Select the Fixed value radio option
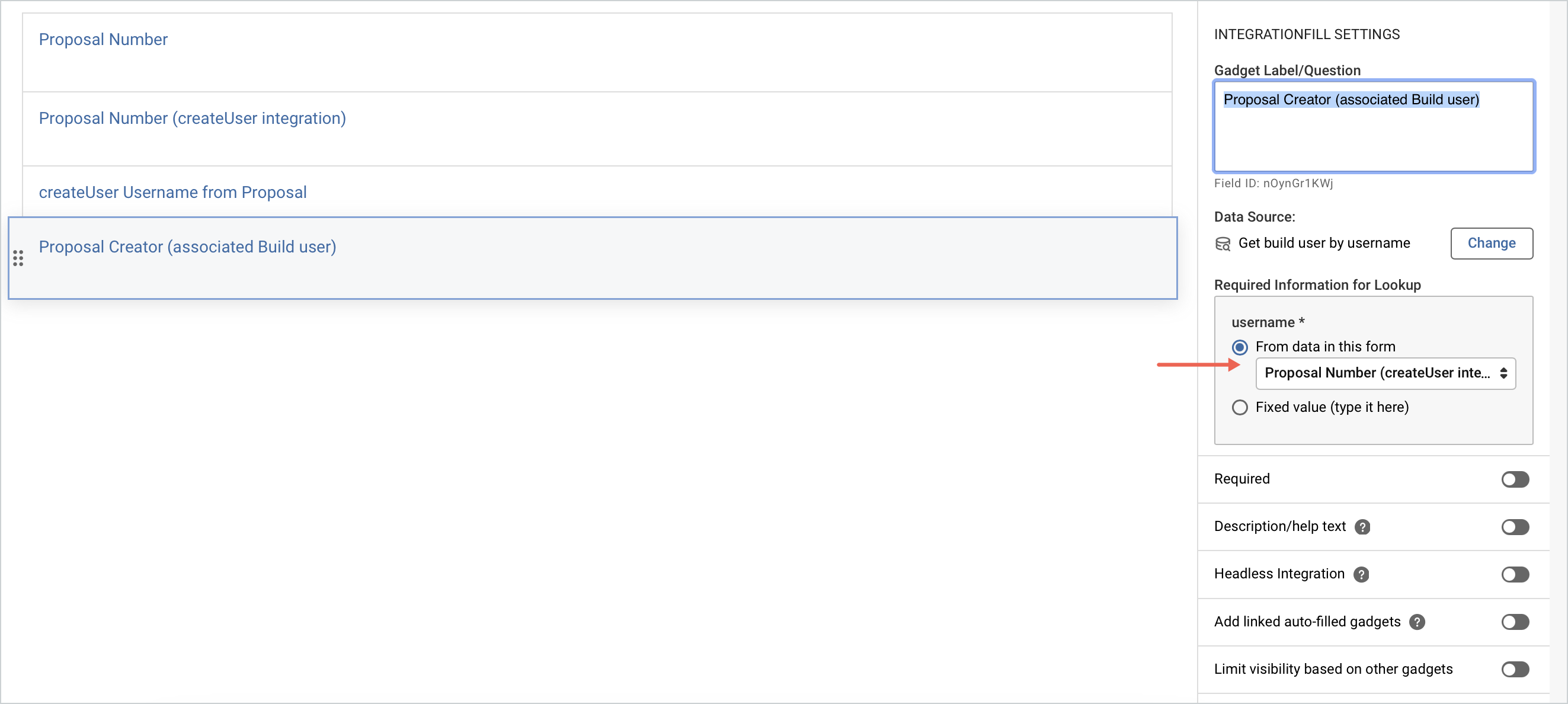 [1240, 407]
